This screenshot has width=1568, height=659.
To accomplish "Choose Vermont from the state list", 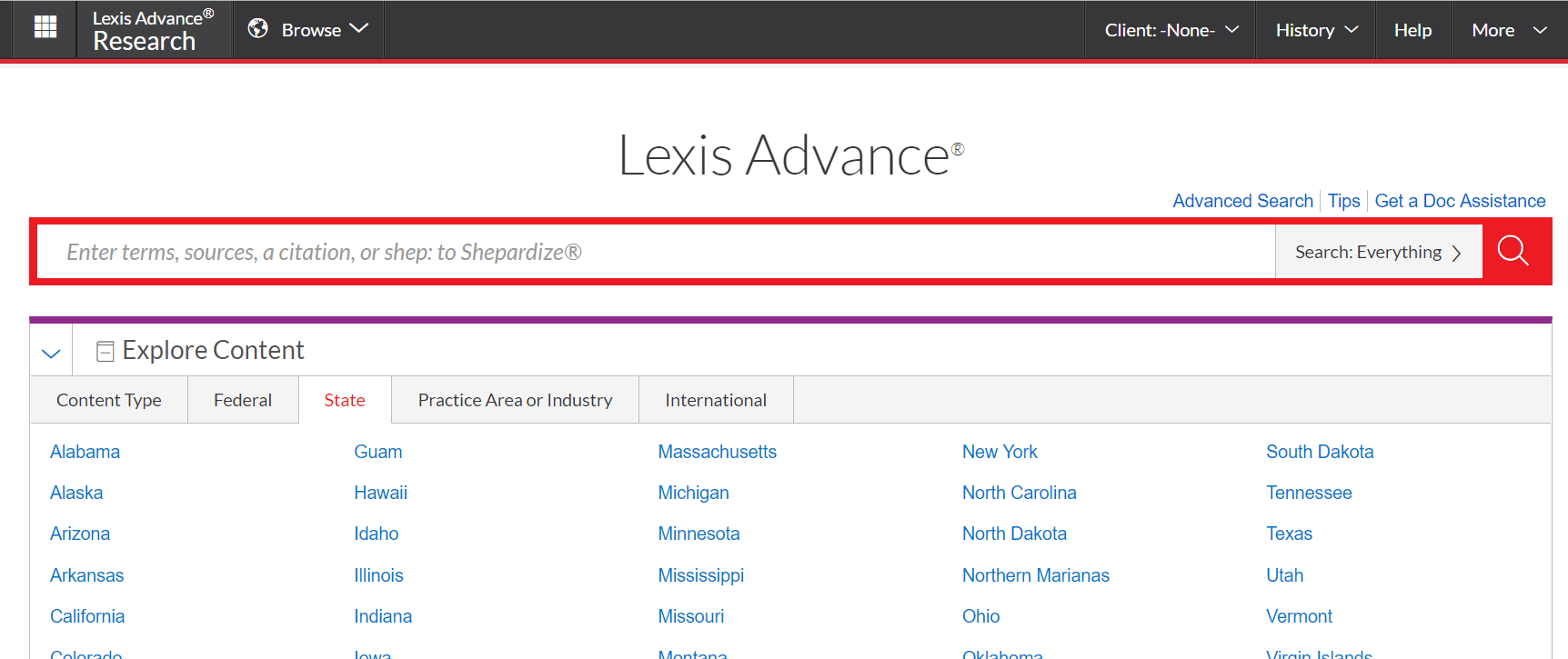I will tap(1299, 616).
